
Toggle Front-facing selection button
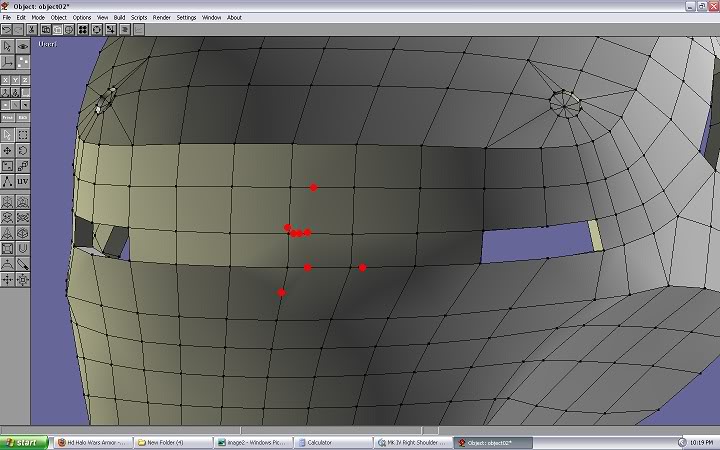click(8, 118)
